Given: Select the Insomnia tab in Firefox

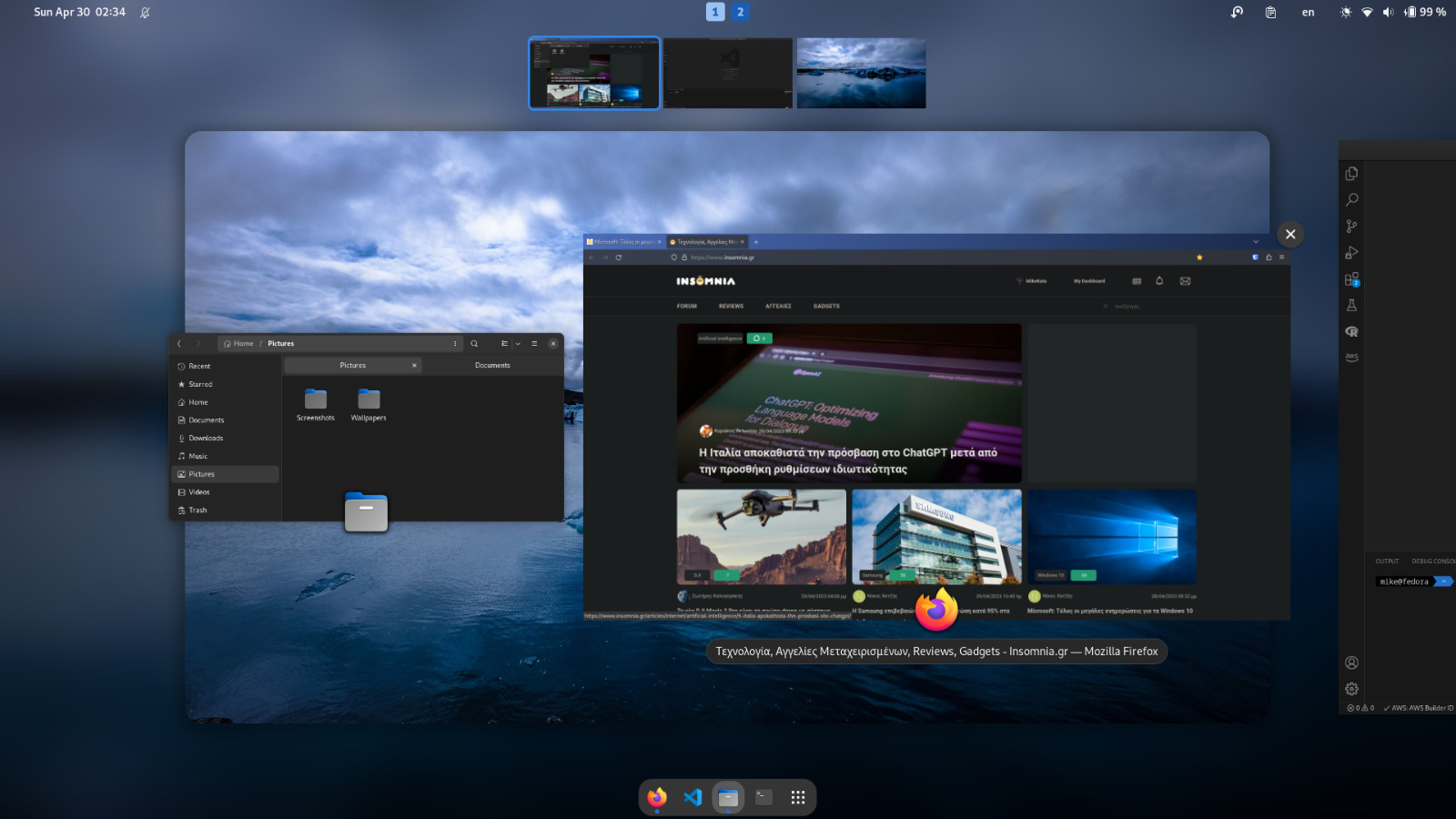Looking at the screenshot, I should coord(707,242).
